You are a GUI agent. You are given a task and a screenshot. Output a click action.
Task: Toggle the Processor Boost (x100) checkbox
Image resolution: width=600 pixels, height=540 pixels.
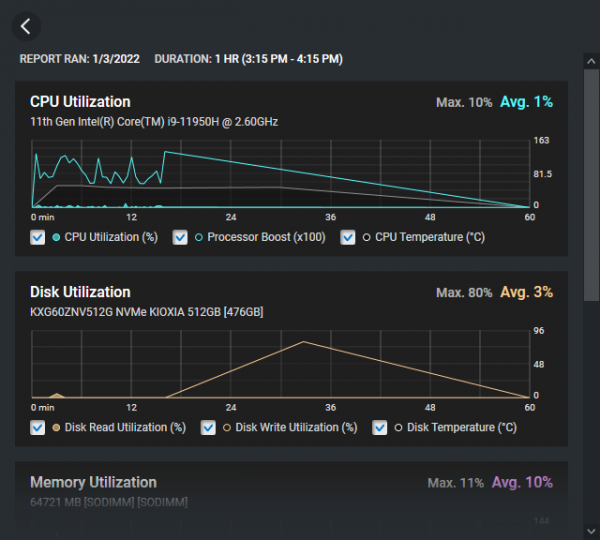click(x=181, y=238)
